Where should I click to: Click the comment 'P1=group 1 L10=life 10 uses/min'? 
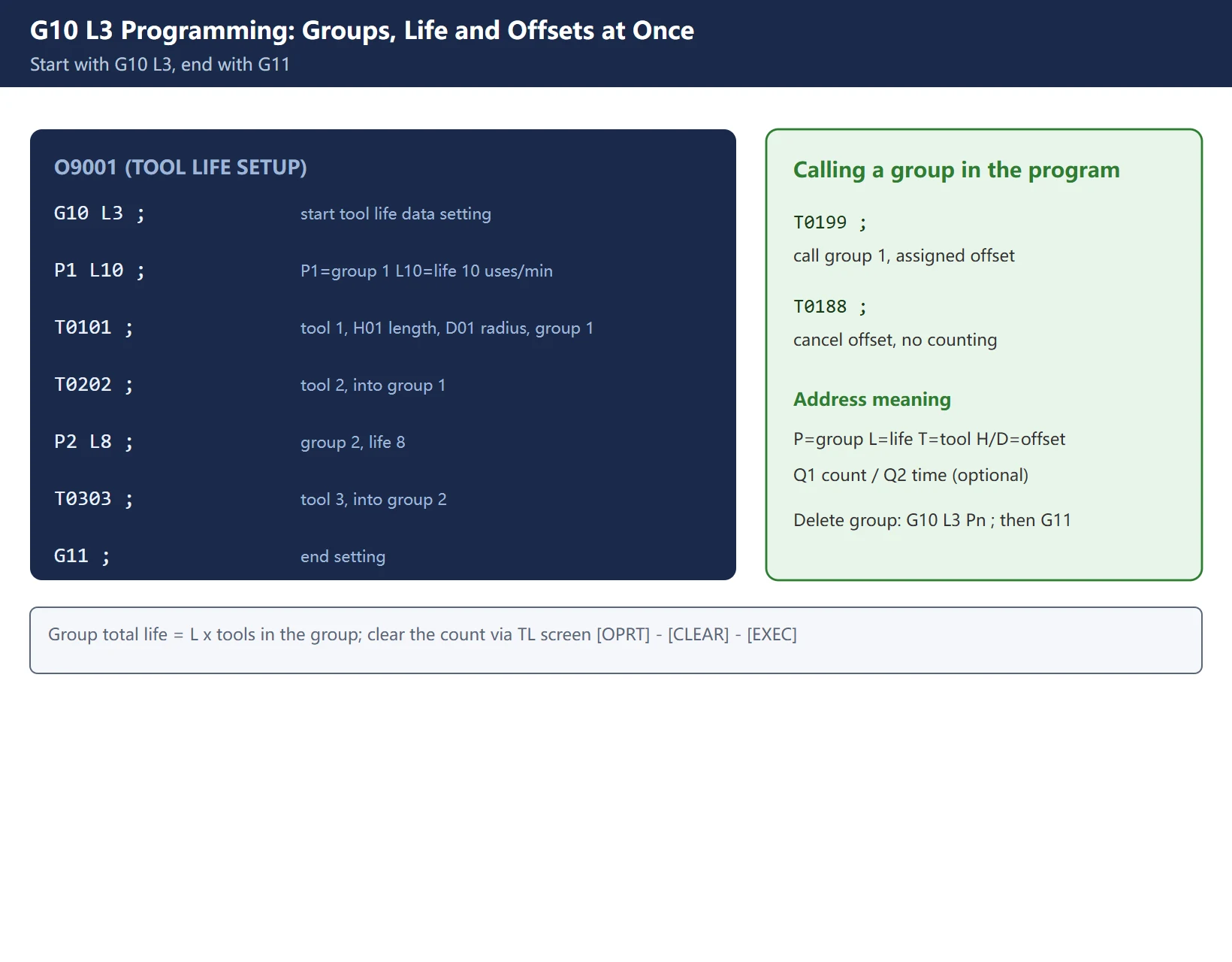pos(427,271)
